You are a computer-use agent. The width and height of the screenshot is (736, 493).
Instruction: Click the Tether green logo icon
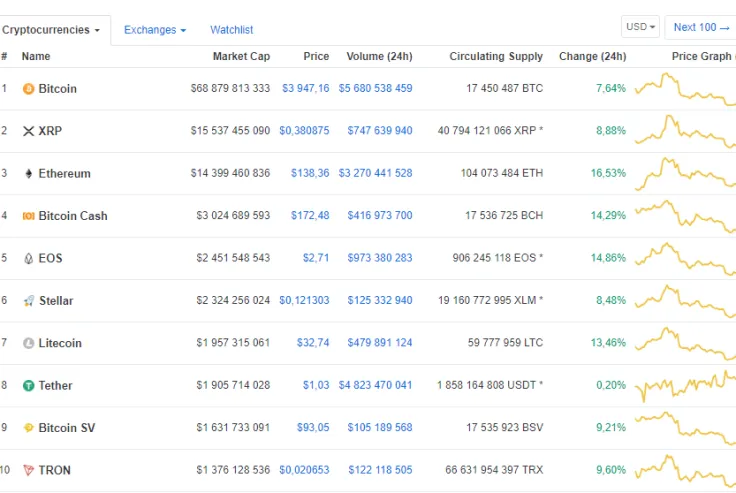click(x=28, y=386)
